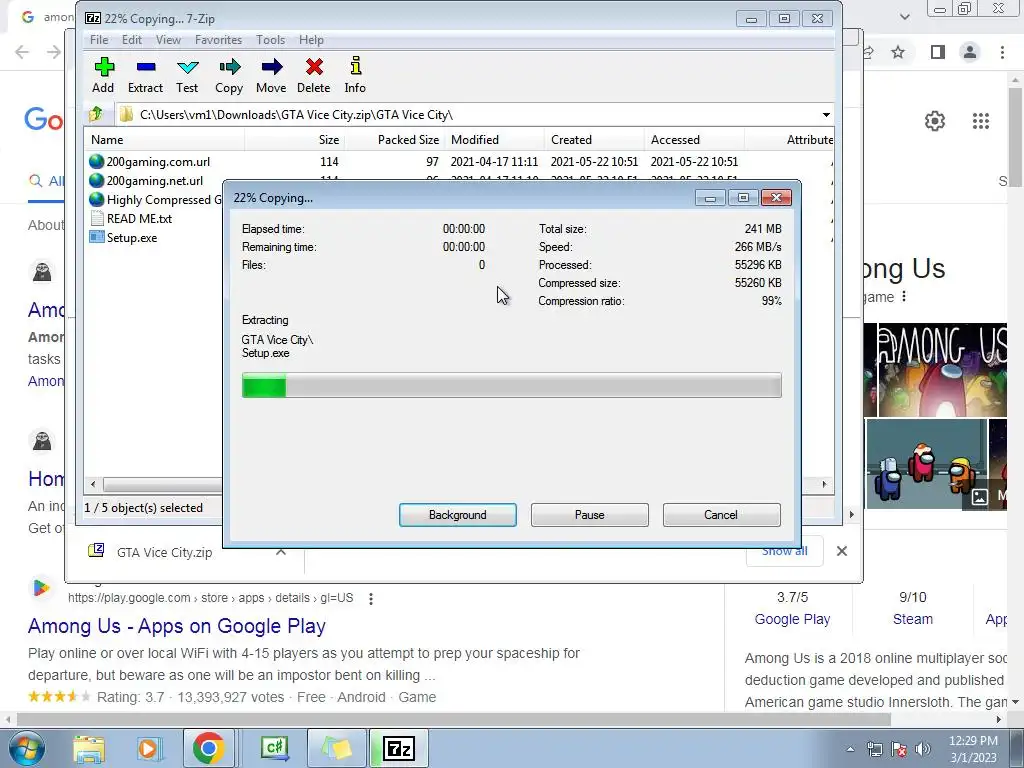1024x768 pixels.
Task: Open the Edit menu
Action: click(x=131, y=40)
